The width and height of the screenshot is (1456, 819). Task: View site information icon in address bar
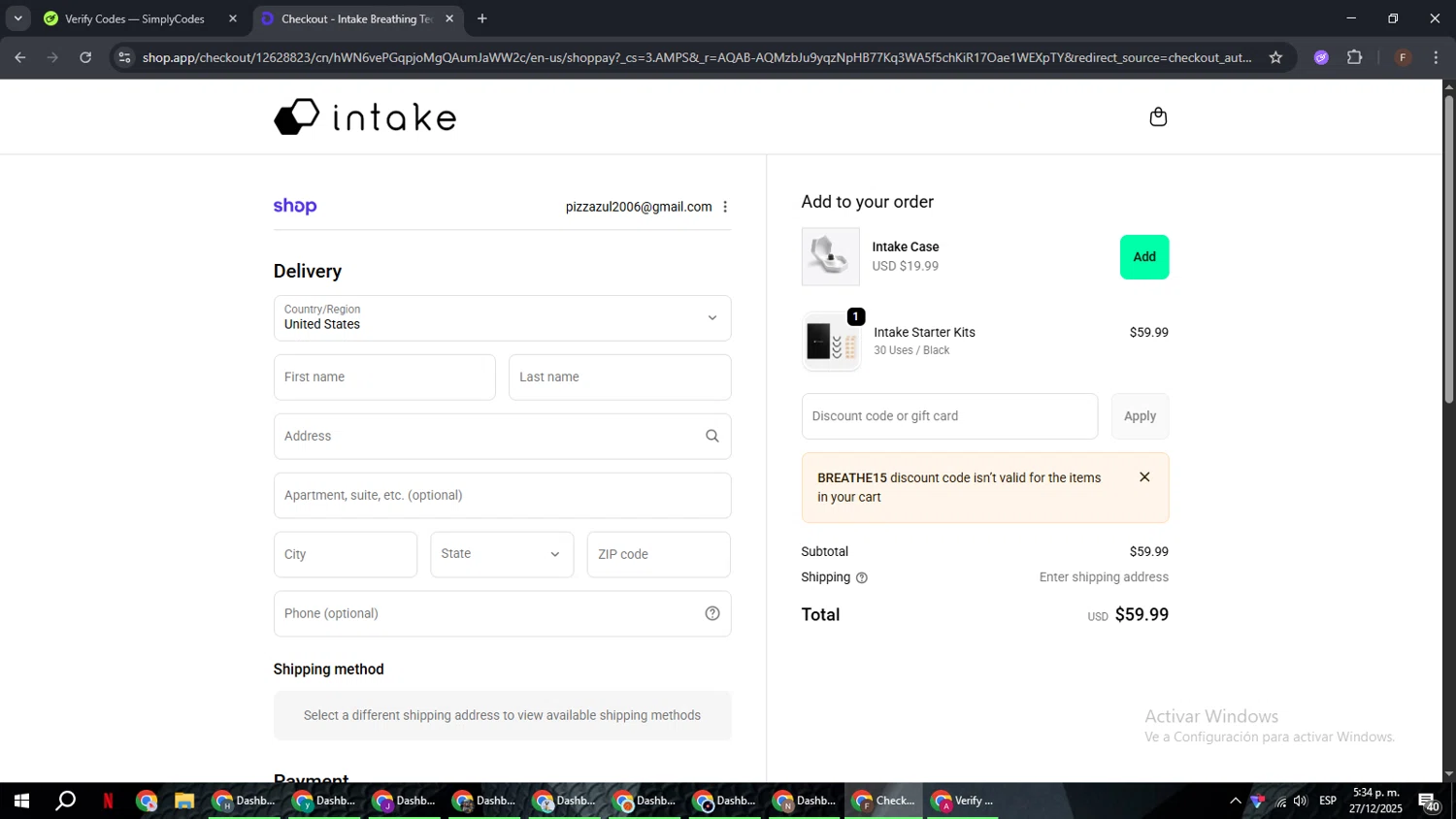tap(124, 57)
